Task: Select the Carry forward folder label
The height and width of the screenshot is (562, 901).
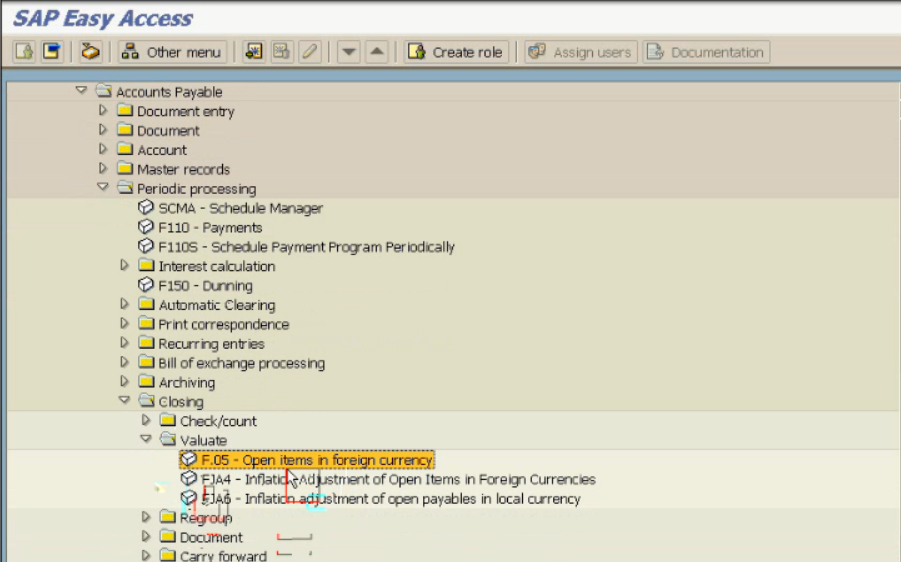Action: (223, 556)
